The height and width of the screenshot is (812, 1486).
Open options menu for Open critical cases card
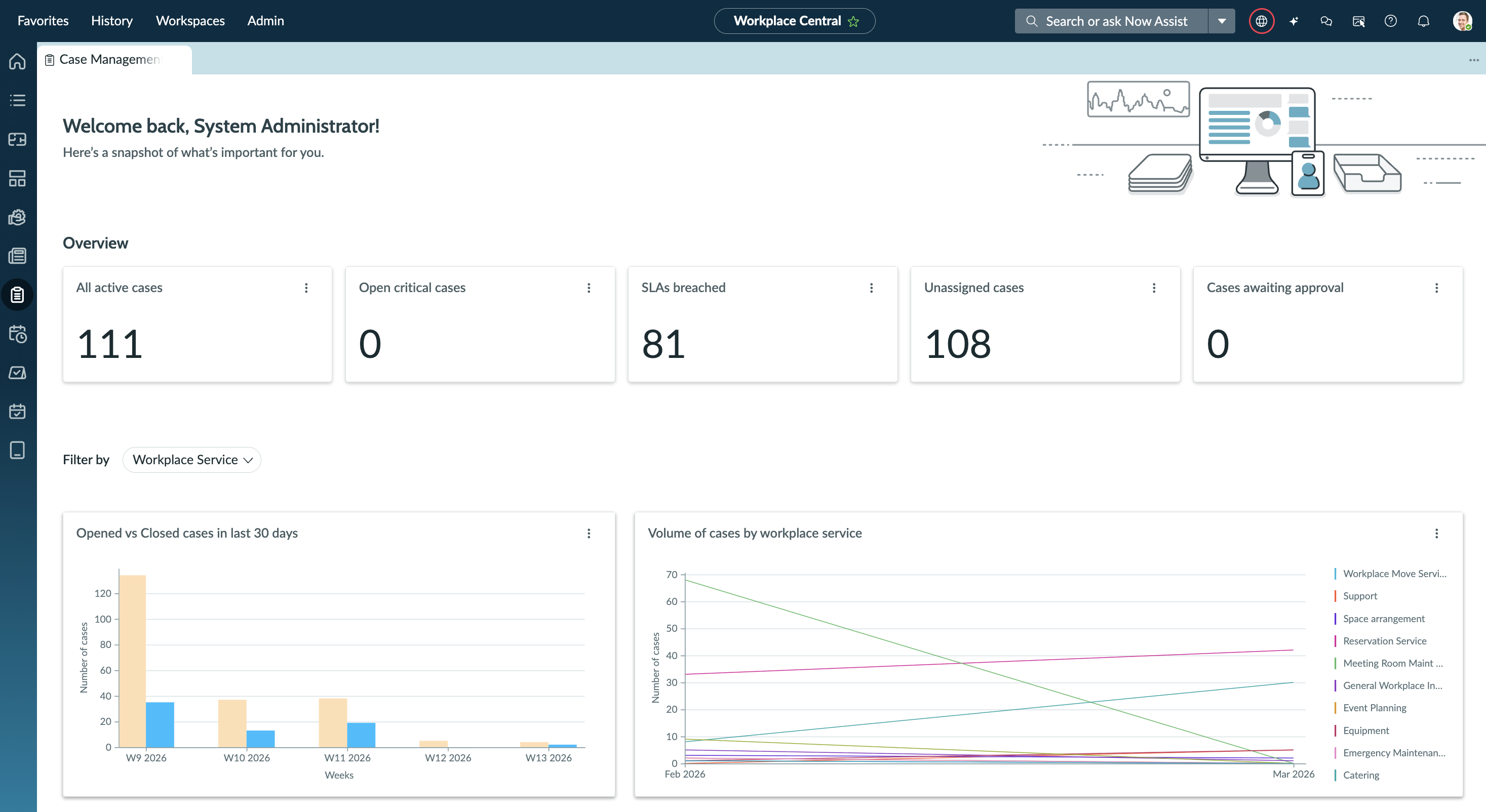point(589,288)
